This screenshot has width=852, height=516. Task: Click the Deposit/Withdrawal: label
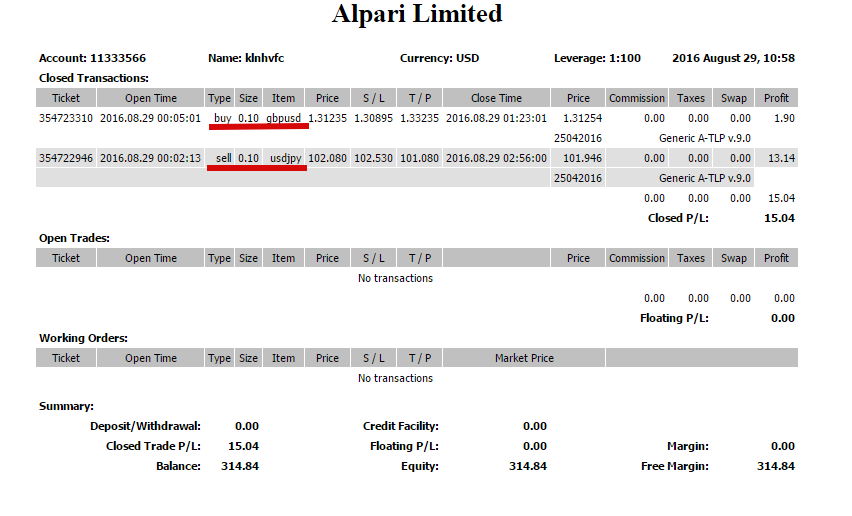(x=145, y=426)
